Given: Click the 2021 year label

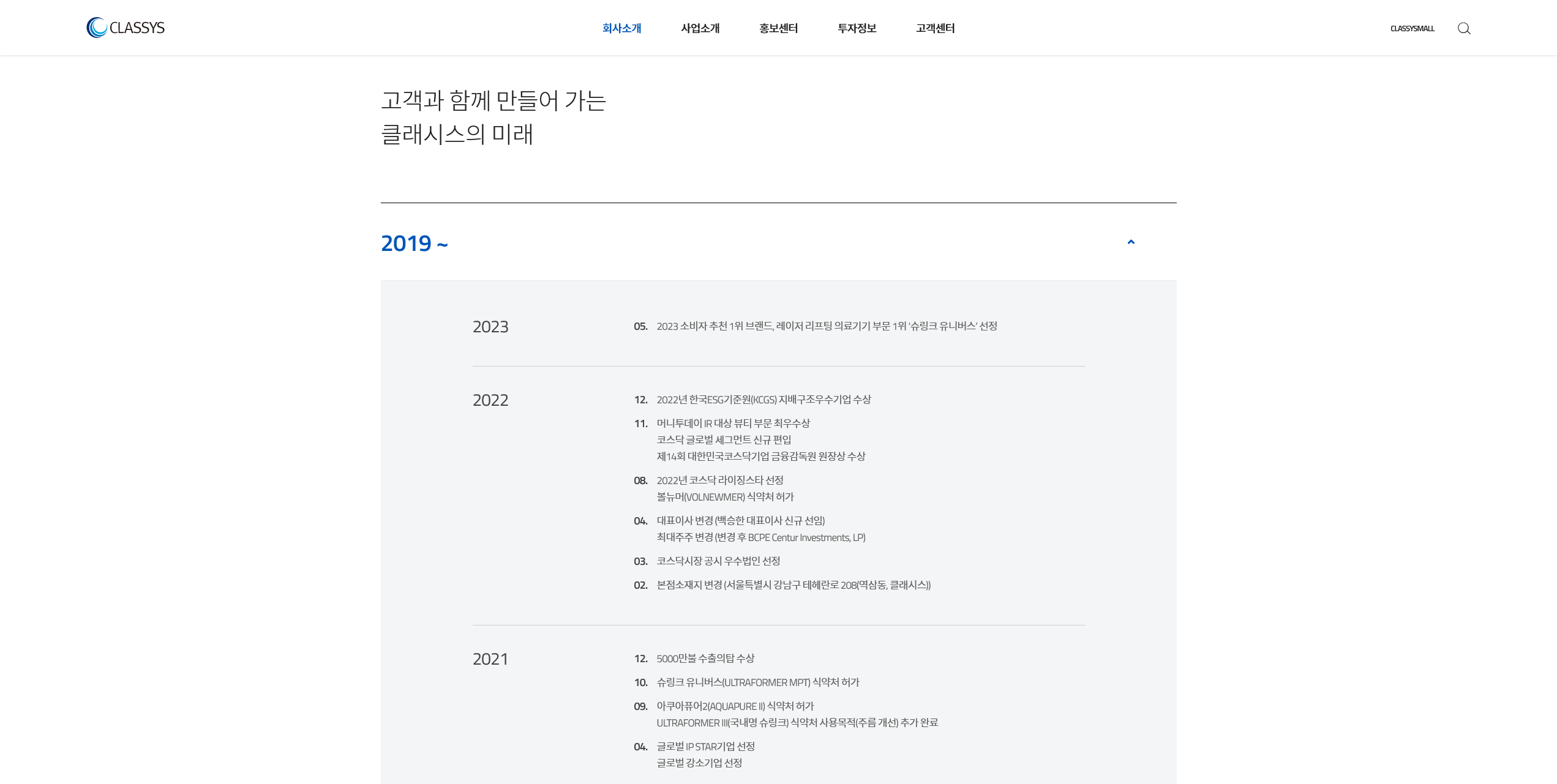Looking at the screenshot, I should [x=490, y=659].
